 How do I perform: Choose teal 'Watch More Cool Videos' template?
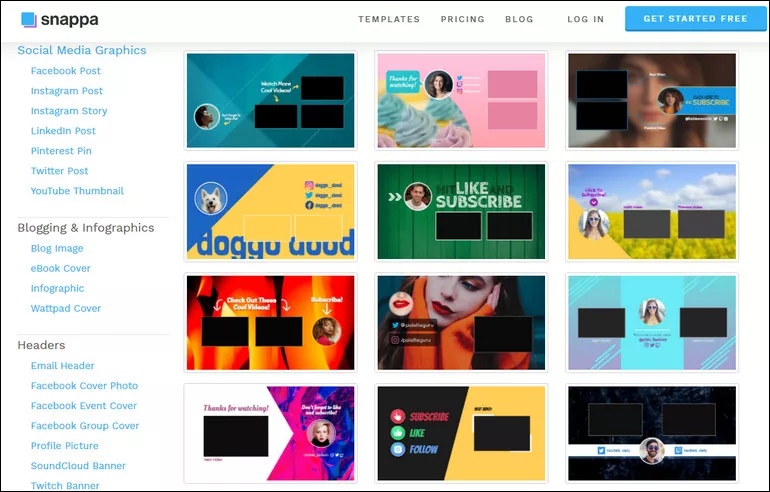point(271,100)
